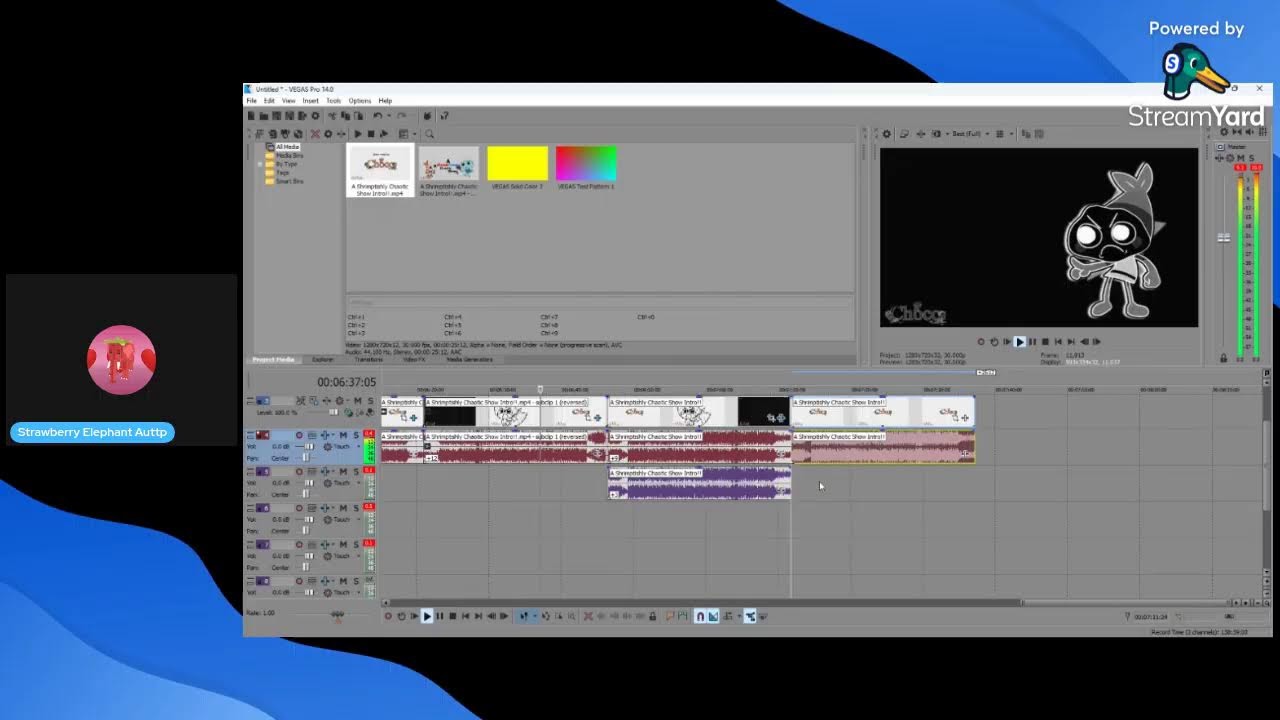This screenshot has height=720, width=1280.
Task: Click the VEGAS Test Pattern thumbnail
Action: tap(586, 164)
